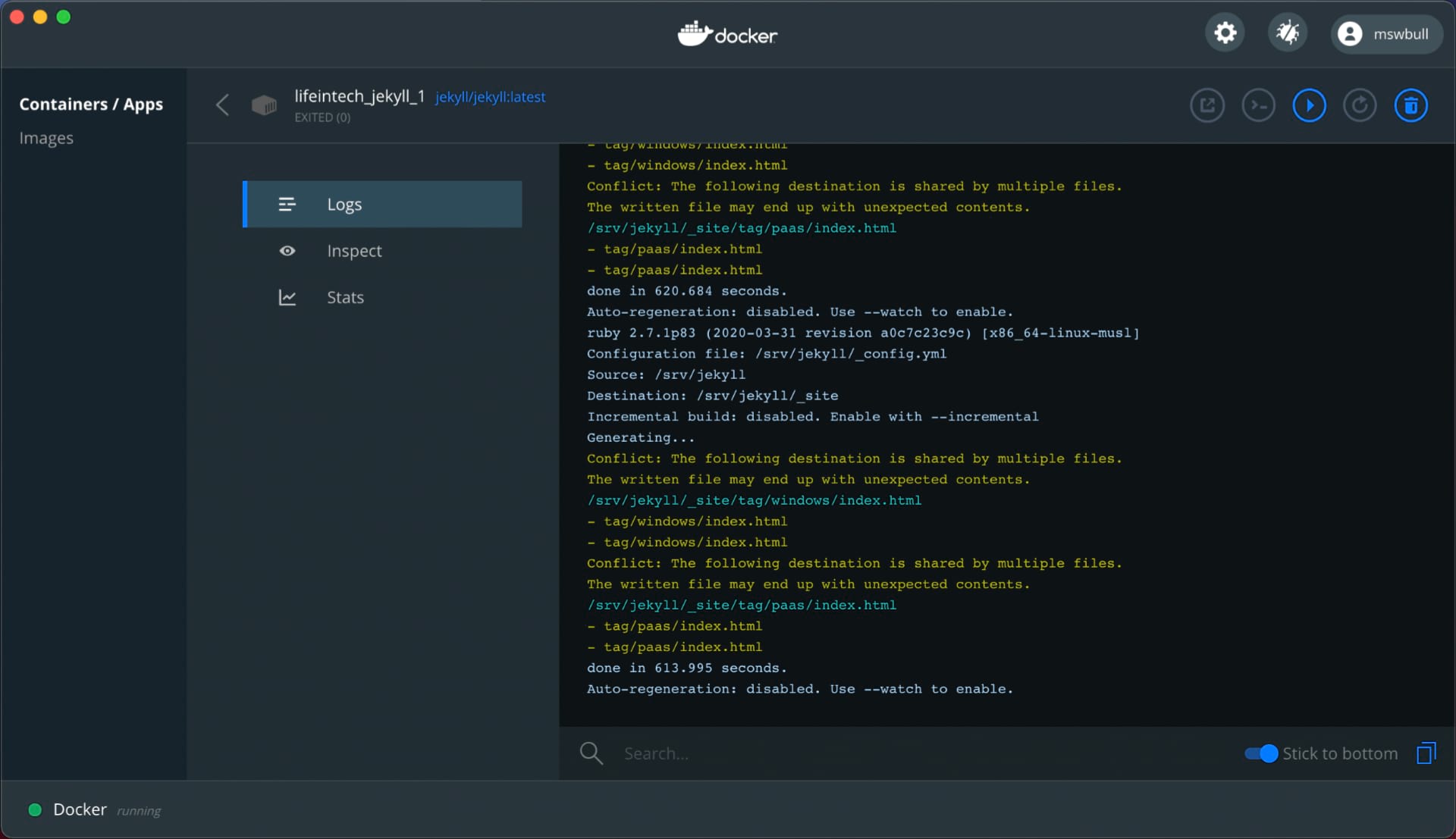This screenshot has height=839, width=1456.
Task: Start the exited container with the play icon
Action: point(1309,105)
